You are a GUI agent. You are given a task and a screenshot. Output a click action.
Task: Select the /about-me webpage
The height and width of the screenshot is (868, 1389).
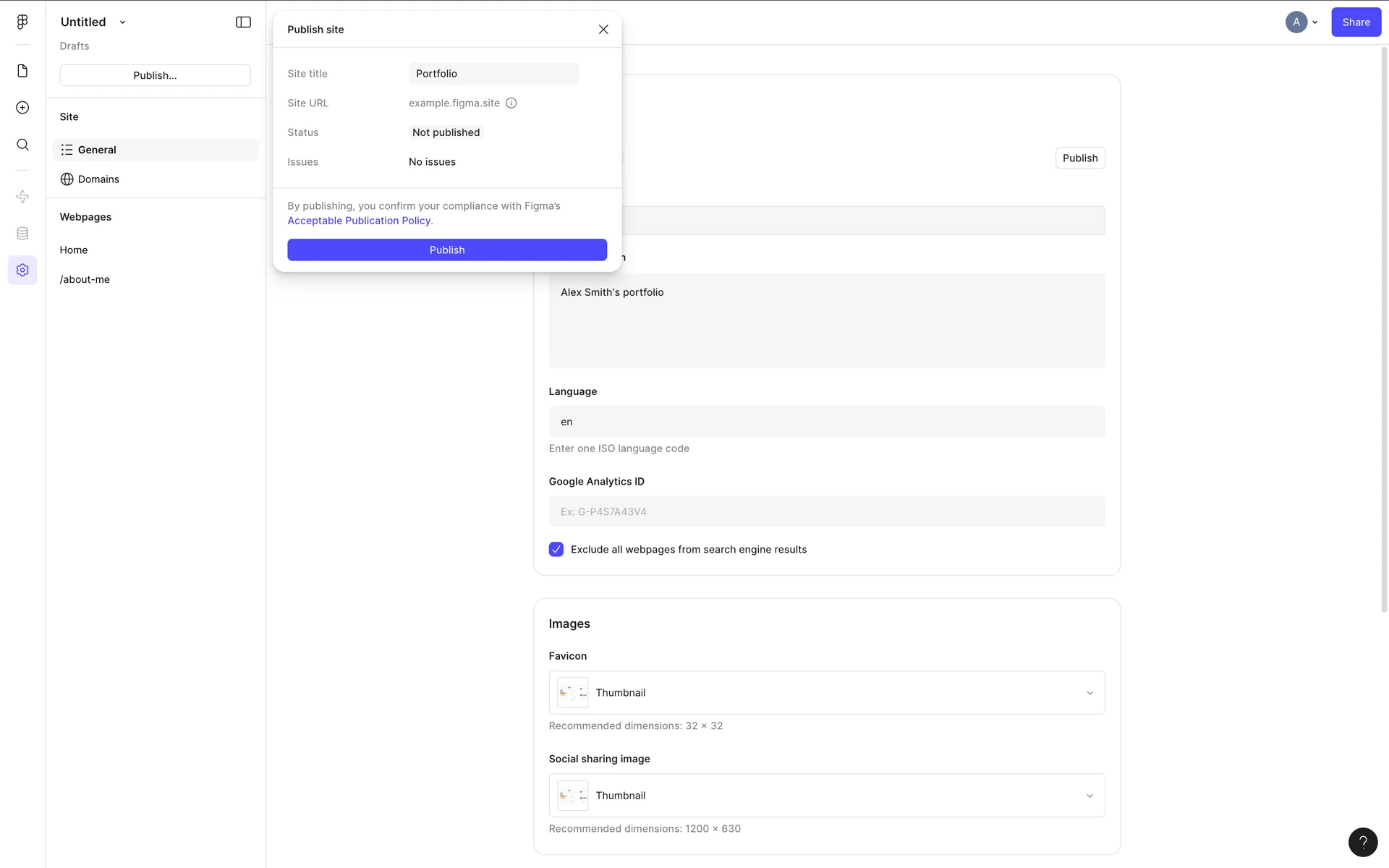pos(85,279)
